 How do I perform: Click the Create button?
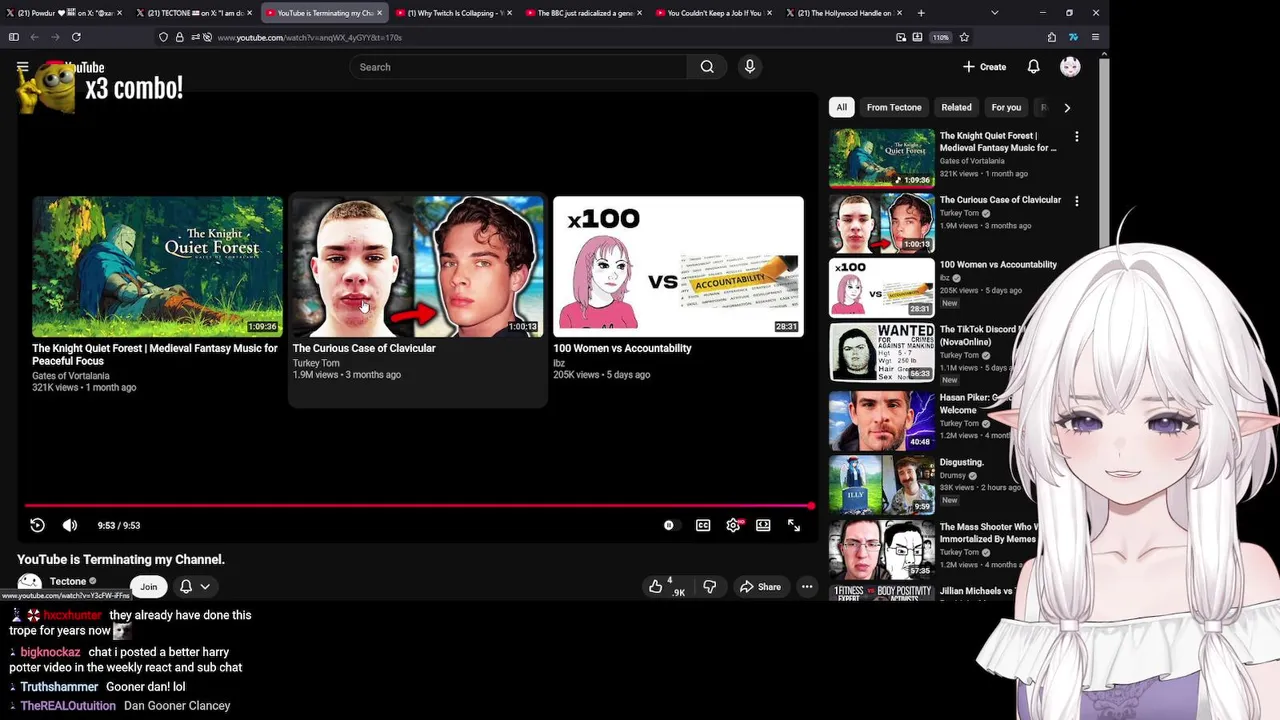(x=985, y=67)
